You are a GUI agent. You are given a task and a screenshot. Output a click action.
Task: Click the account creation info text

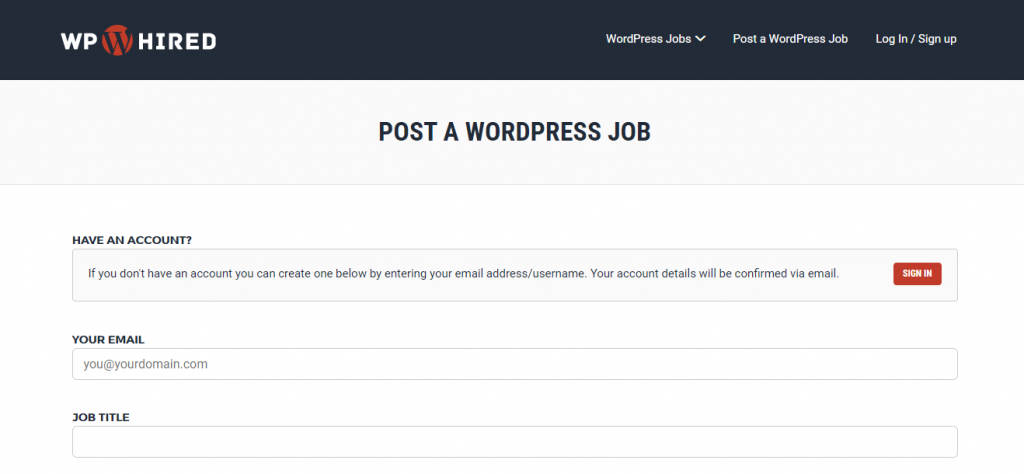(x=463, y=274)
